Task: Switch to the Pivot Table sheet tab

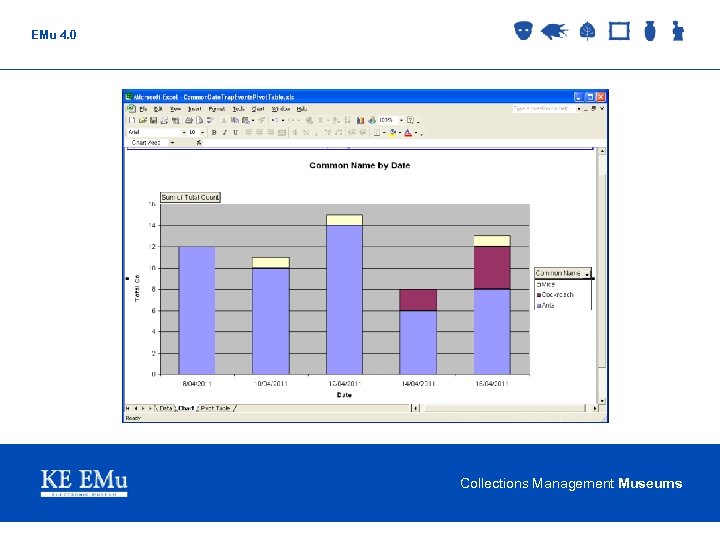Action: 215,408
